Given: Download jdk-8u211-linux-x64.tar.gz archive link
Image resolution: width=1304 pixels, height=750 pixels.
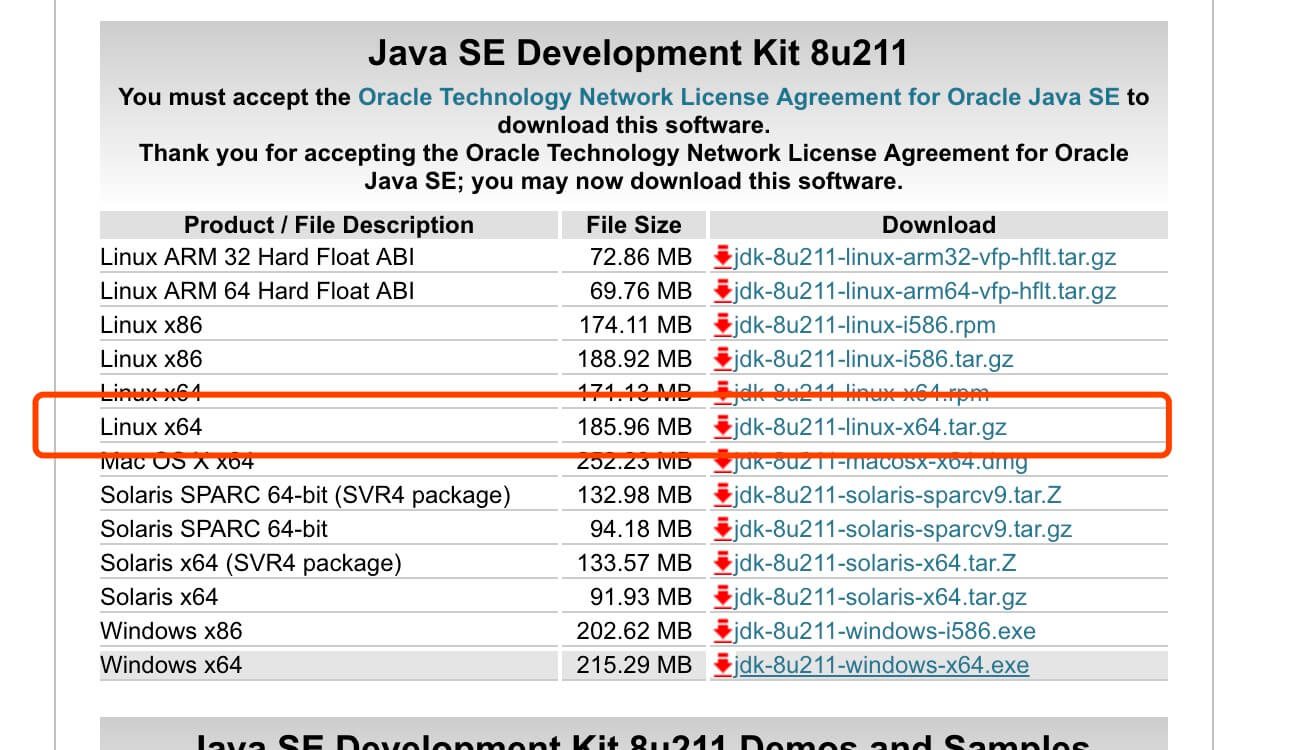Looking at the screenshot, I should point(870,428).
